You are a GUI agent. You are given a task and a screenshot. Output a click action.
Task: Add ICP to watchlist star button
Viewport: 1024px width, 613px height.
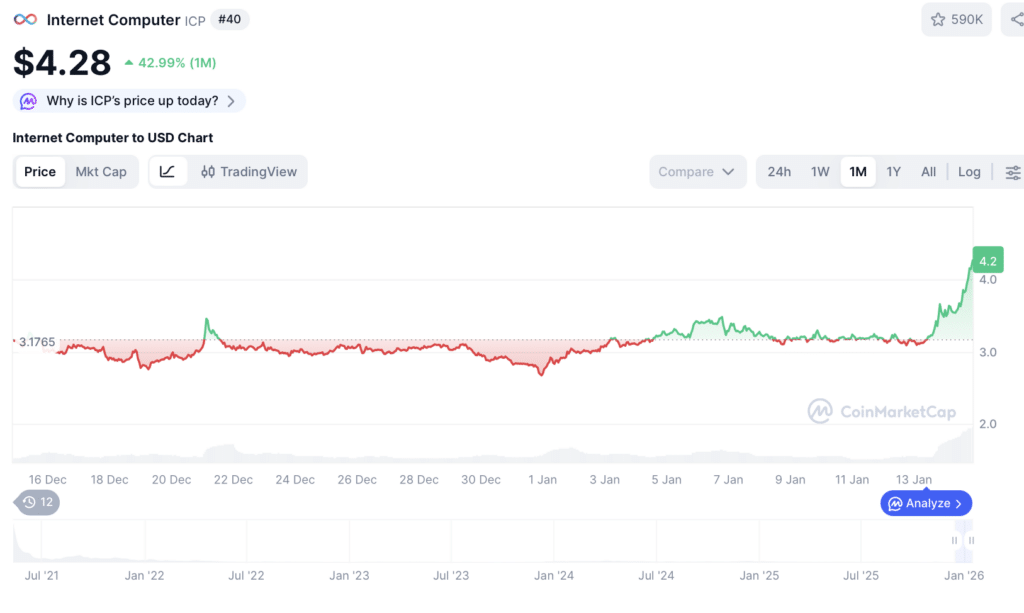pos(956,20)
